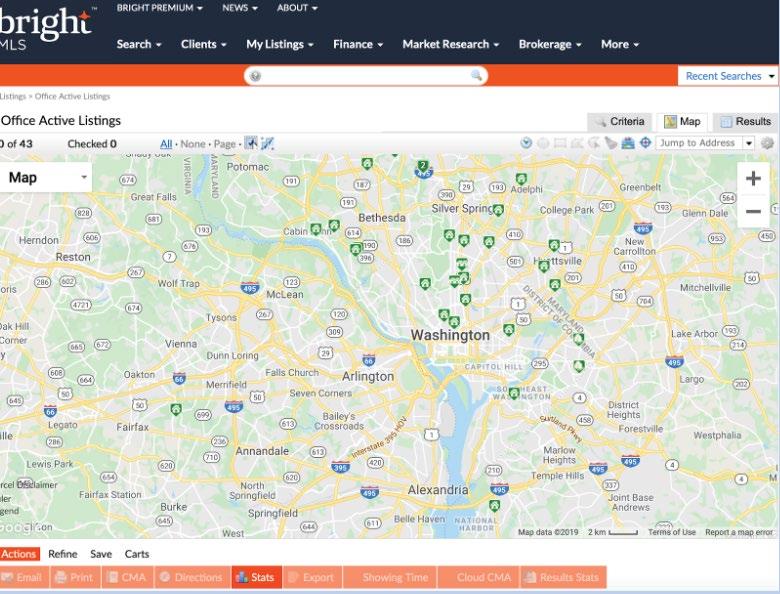This screenshot has height=594, width=780.
Task: Click the listing marker numbered 2
Action: click(x=423, y=166)
